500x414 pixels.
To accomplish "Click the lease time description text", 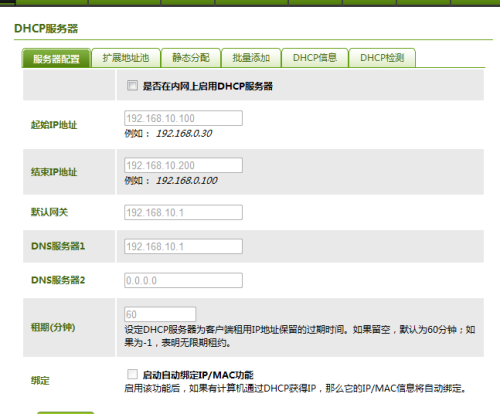I will [300, 336].
